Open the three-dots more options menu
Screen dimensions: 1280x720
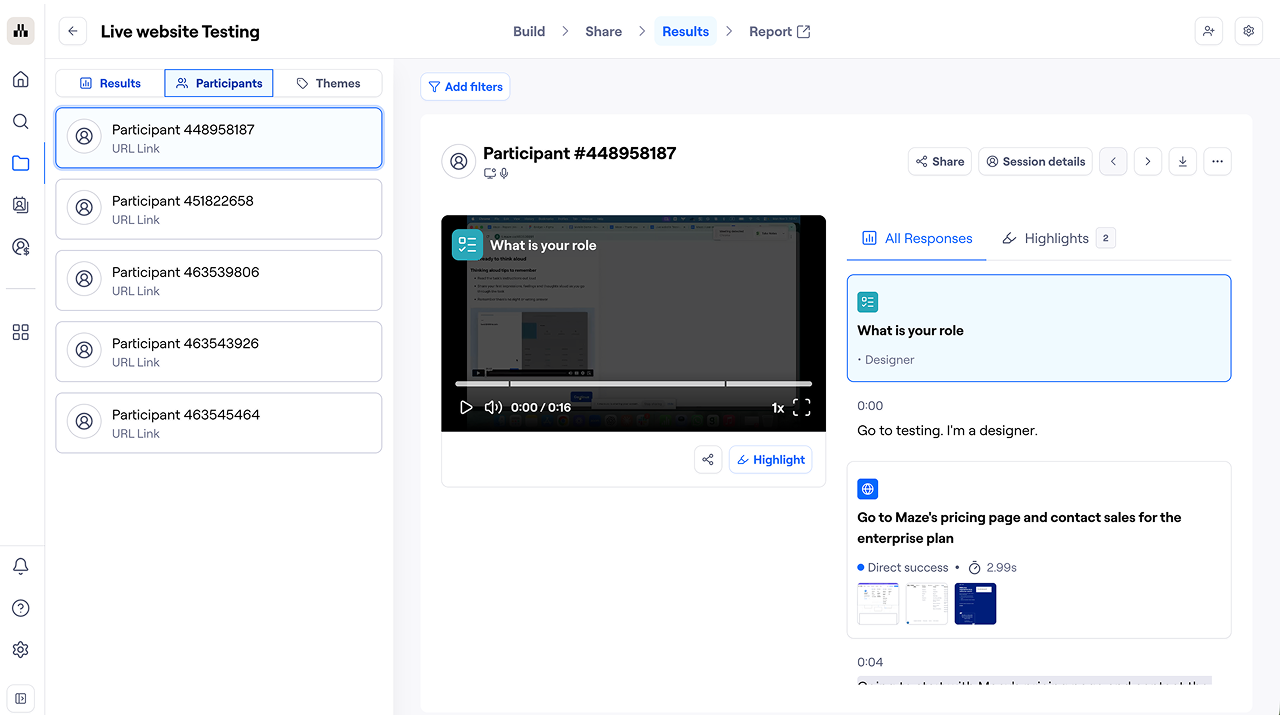click(x=1216, y=161)
